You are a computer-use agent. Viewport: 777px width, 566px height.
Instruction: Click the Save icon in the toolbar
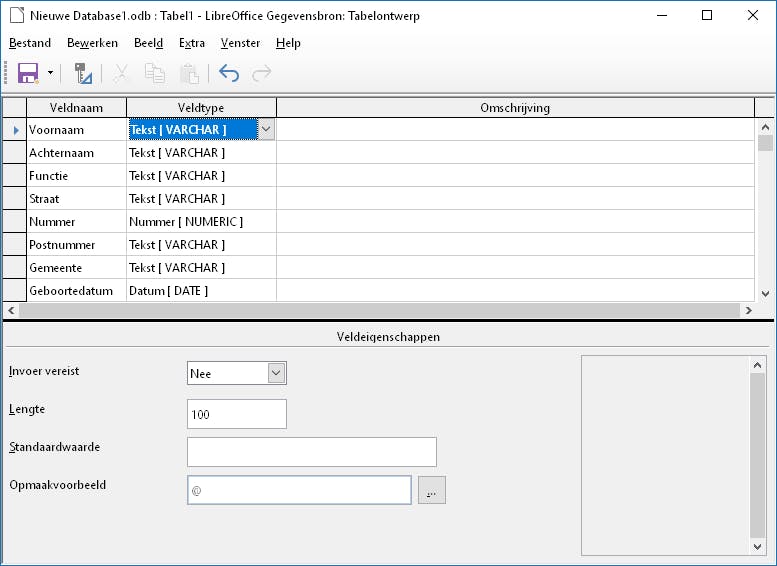26,73
